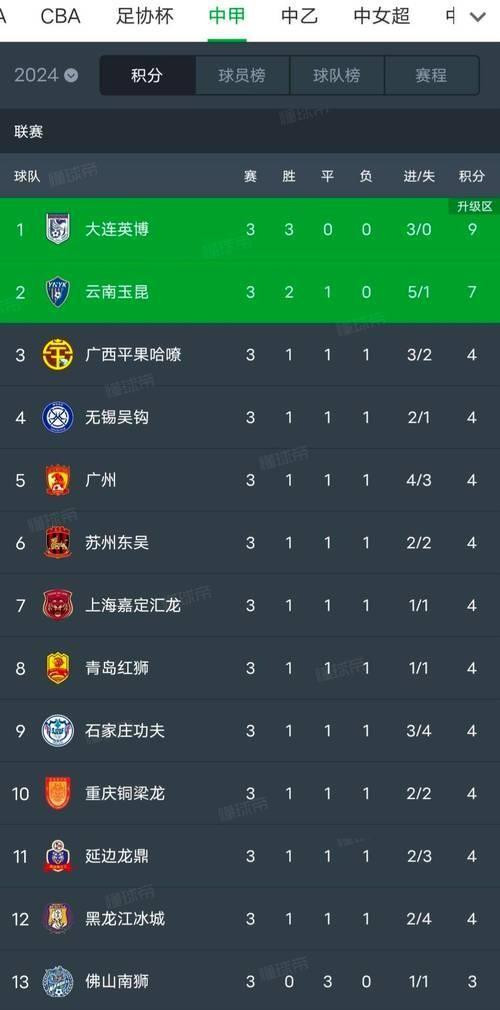This screenshot has width=500, height=1010.
Task: Switch to the 球员榜 segment
Action: [242, 75]
